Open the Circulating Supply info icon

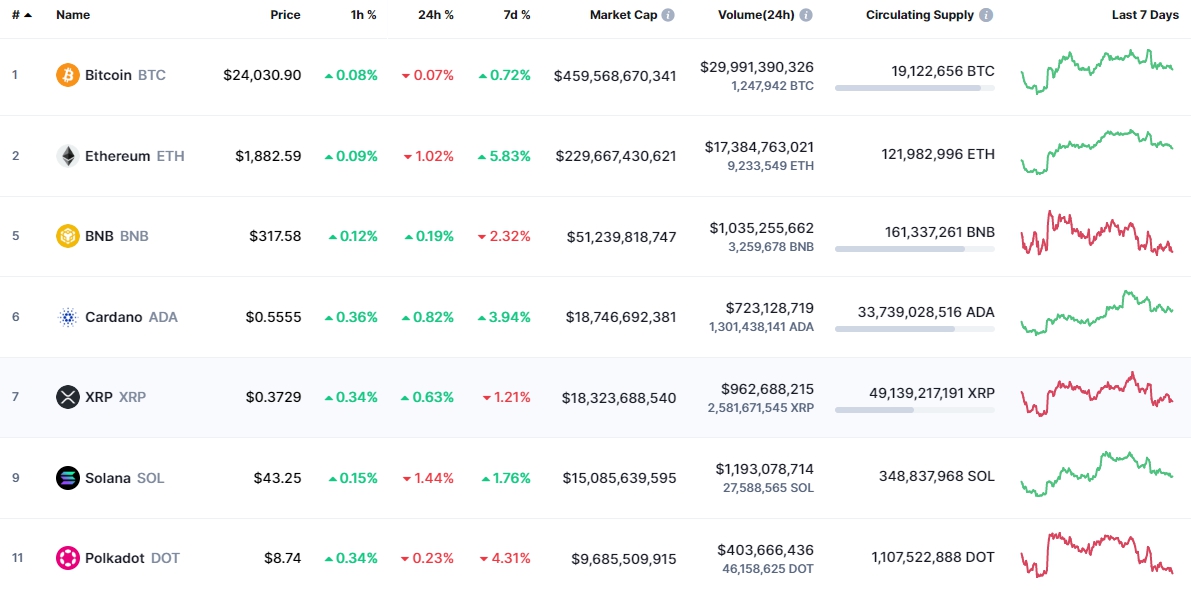[x=986, y=15]
